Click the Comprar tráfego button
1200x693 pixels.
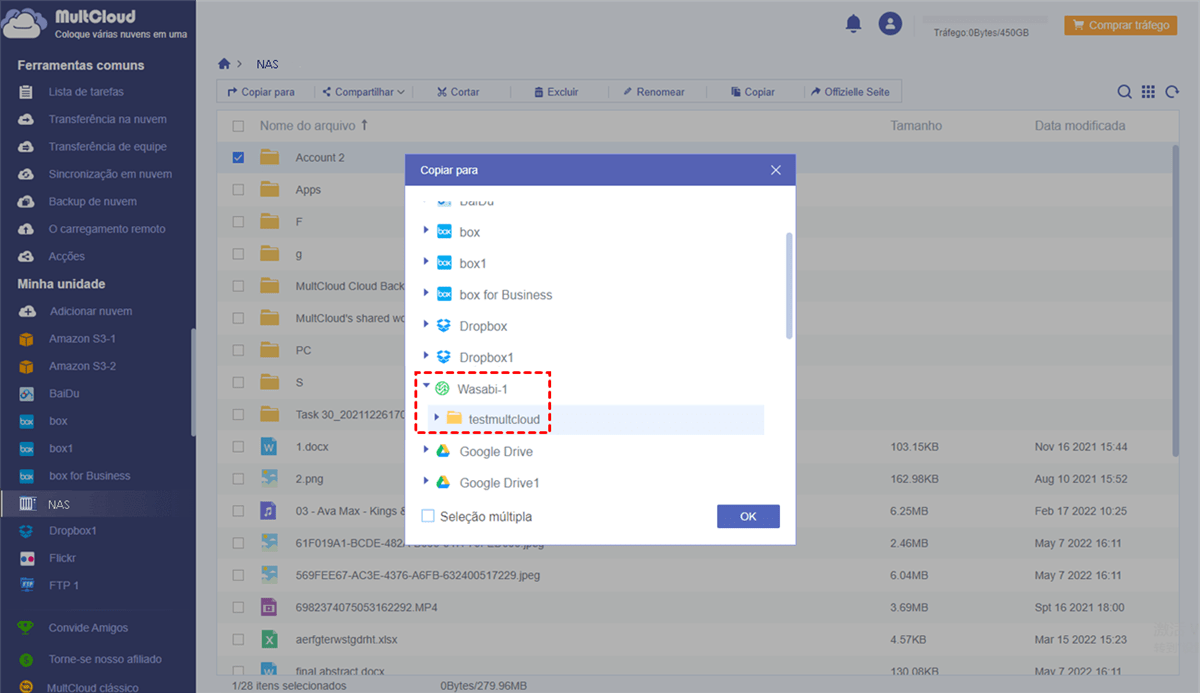[1120, 25]
